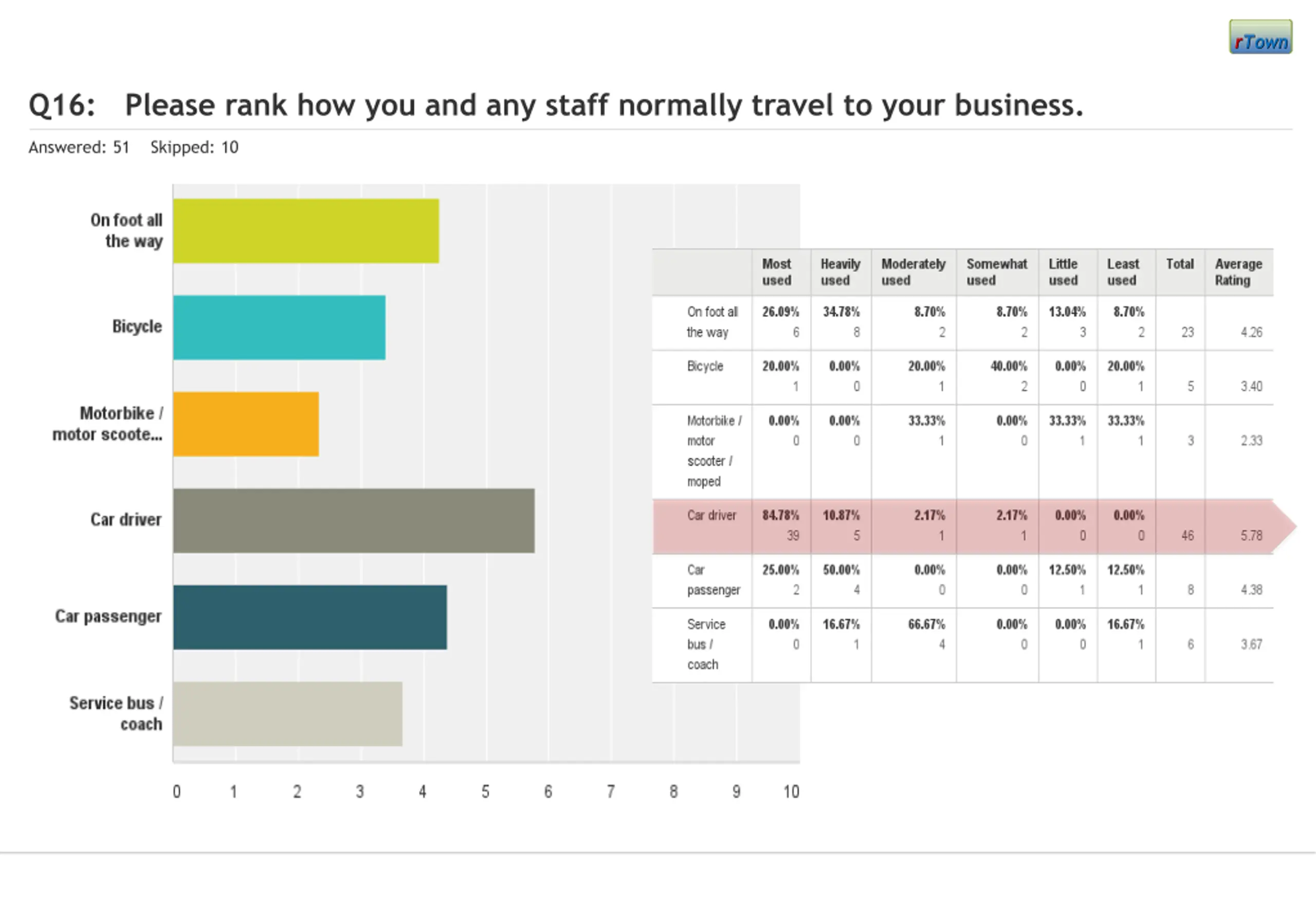Click the Skipped: 10 text
The width and height of the screenshot is (1316, 911).
(x=194, y=147)
